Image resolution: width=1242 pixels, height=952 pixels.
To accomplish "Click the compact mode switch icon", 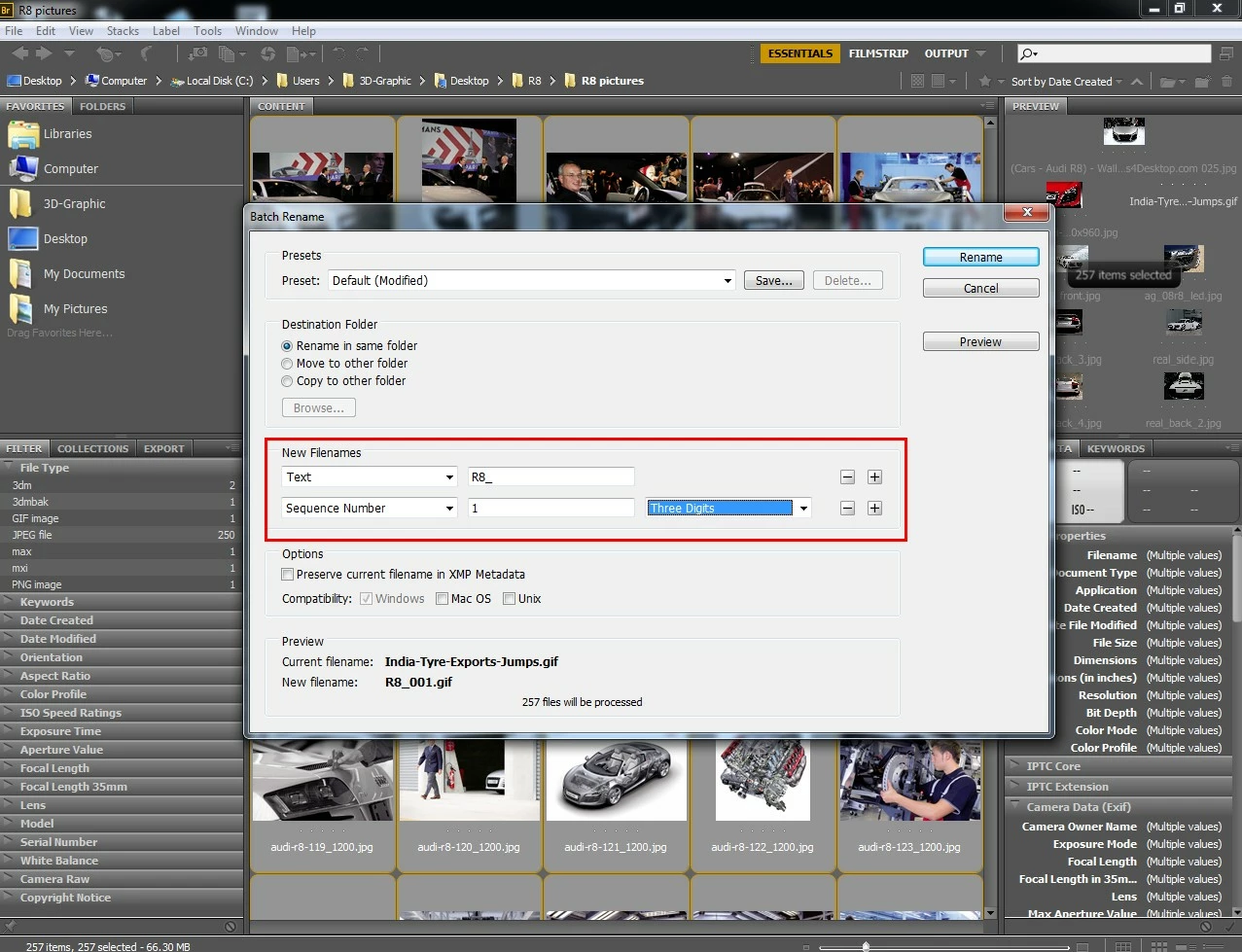I will pos(1224,53).
